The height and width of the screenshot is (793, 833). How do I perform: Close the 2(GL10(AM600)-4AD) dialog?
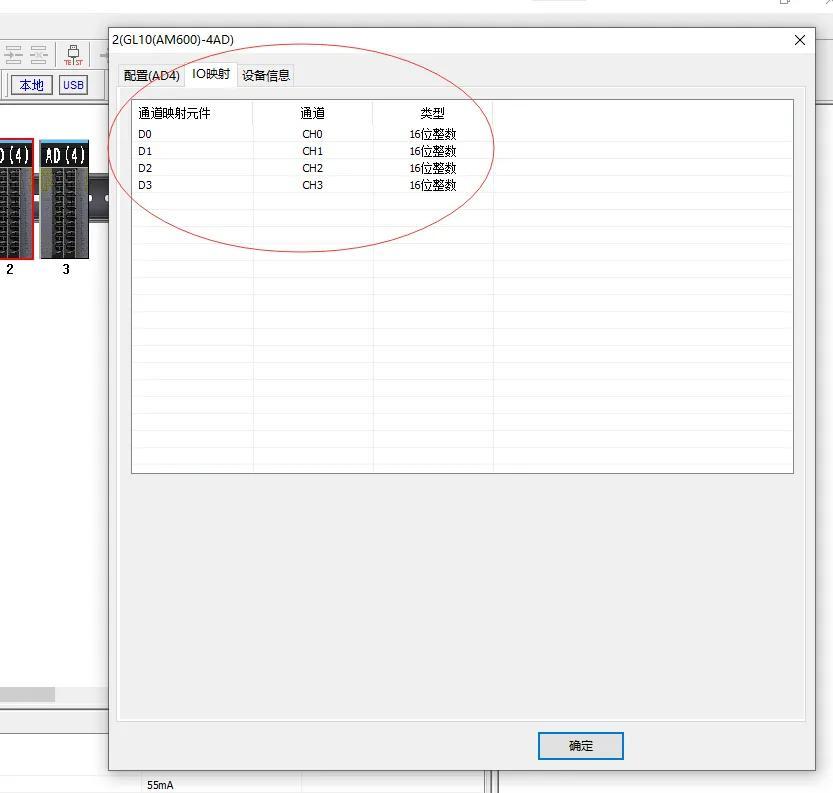tap(800, 40)
